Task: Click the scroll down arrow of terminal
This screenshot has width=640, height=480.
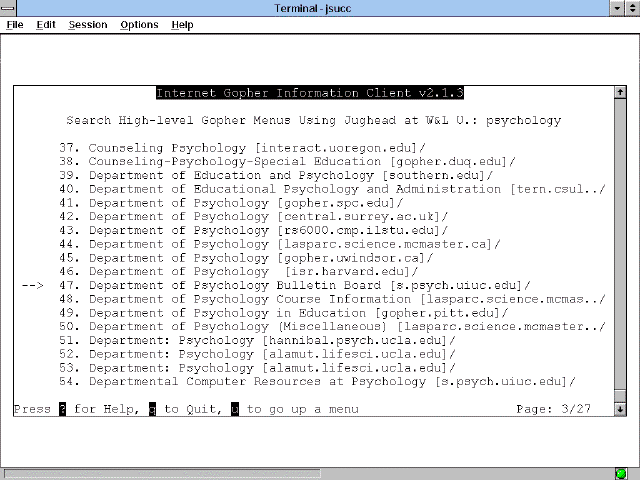Action: (620, 409)
